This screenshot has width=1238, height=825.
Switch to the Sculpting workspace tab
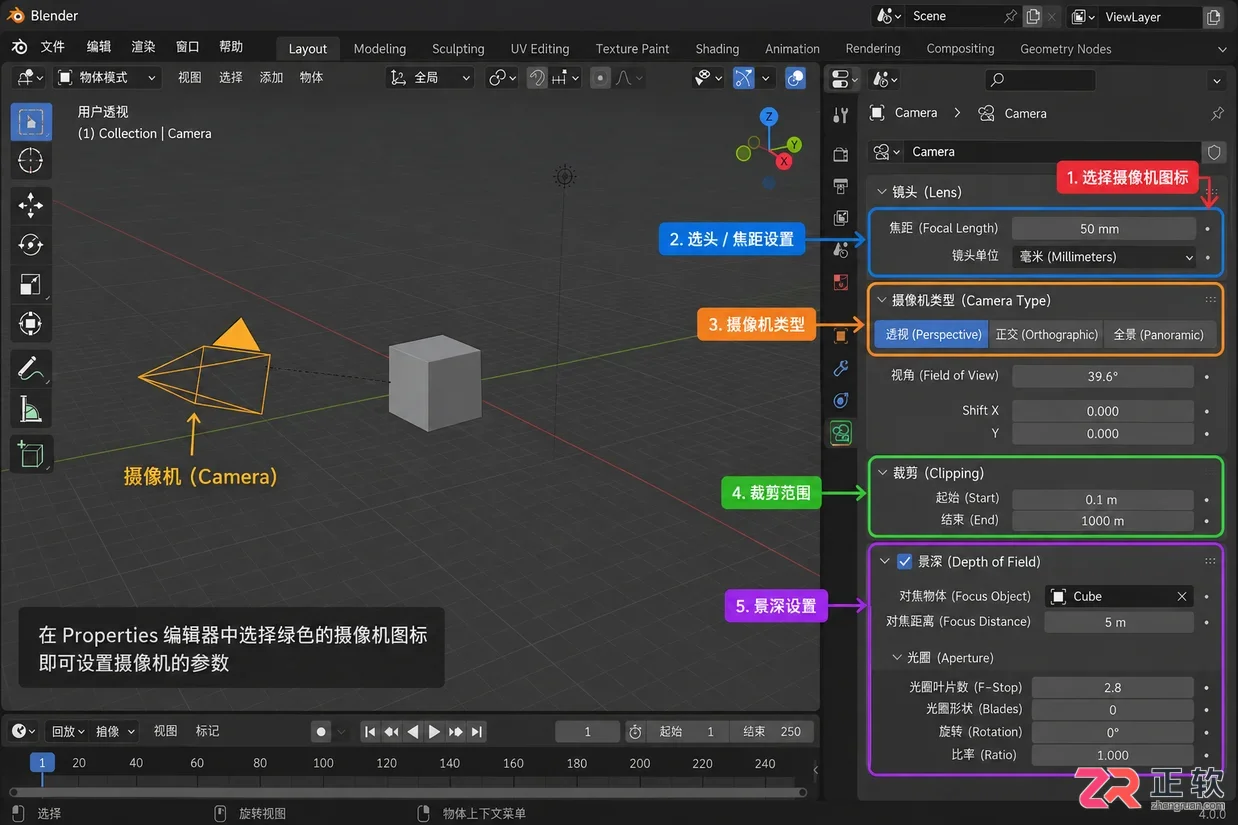(458, 49)
